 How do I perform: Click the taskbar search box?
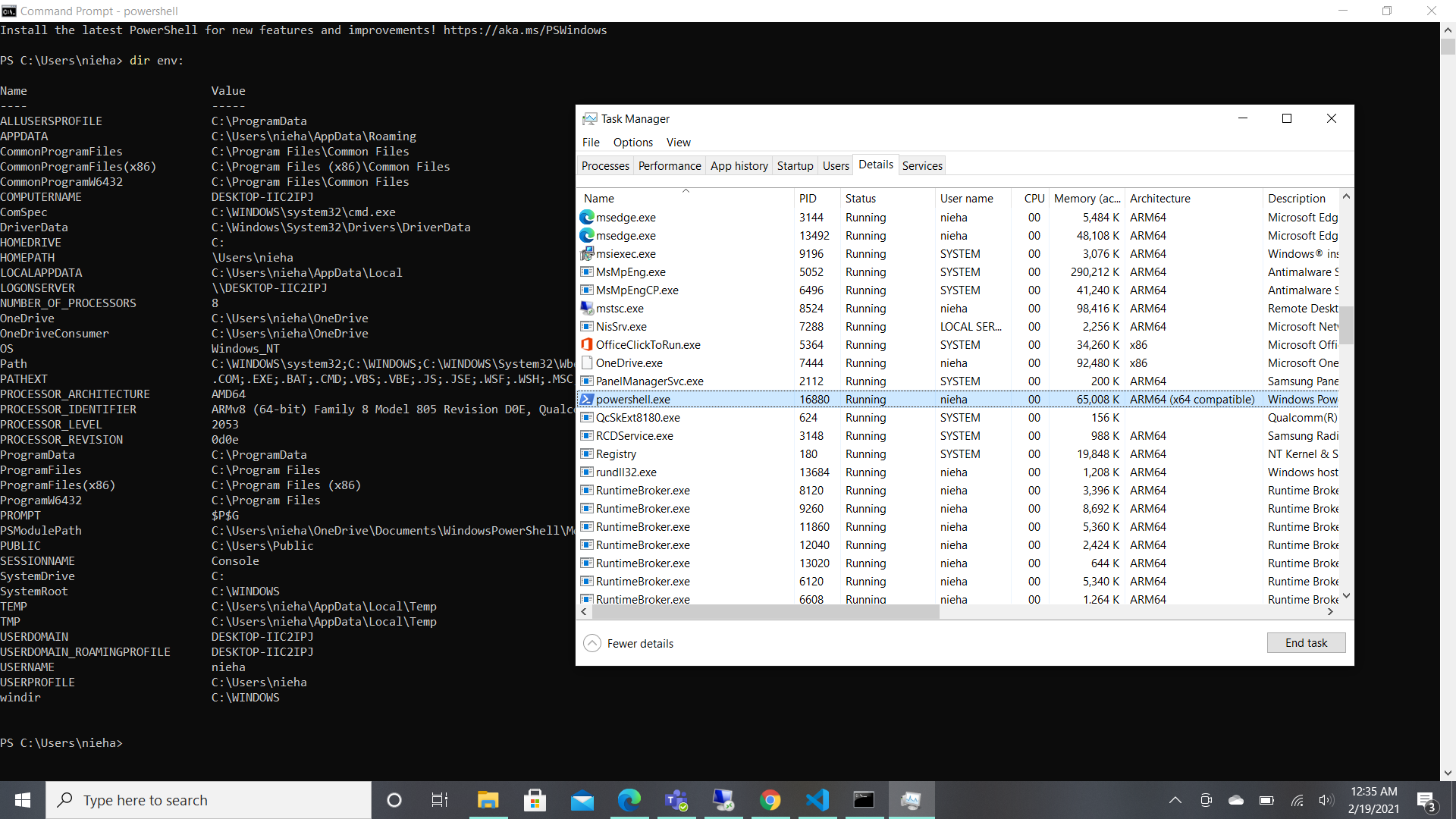coord(209,800)
